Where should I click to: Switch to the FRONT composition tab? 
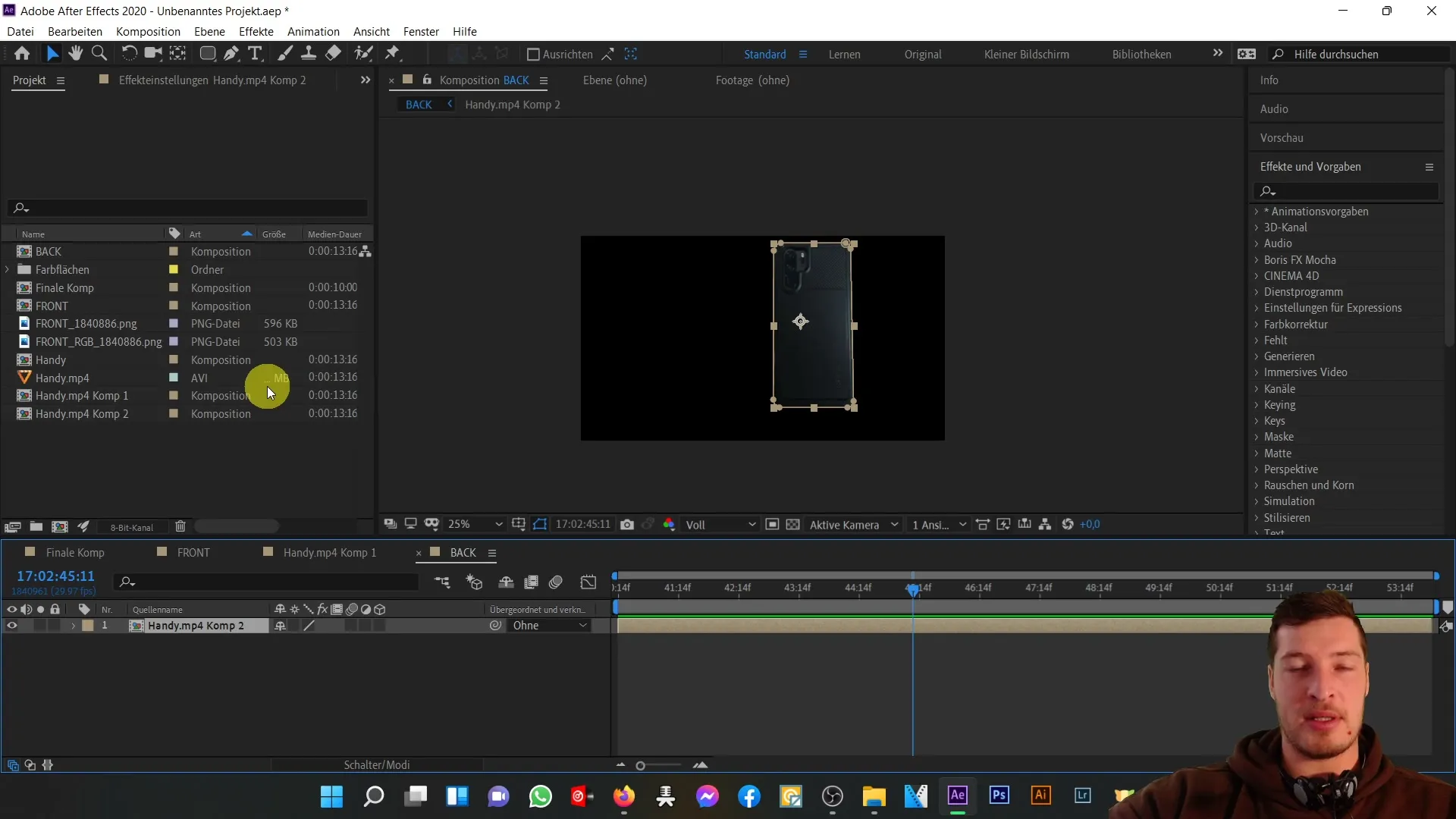[194, 552]
